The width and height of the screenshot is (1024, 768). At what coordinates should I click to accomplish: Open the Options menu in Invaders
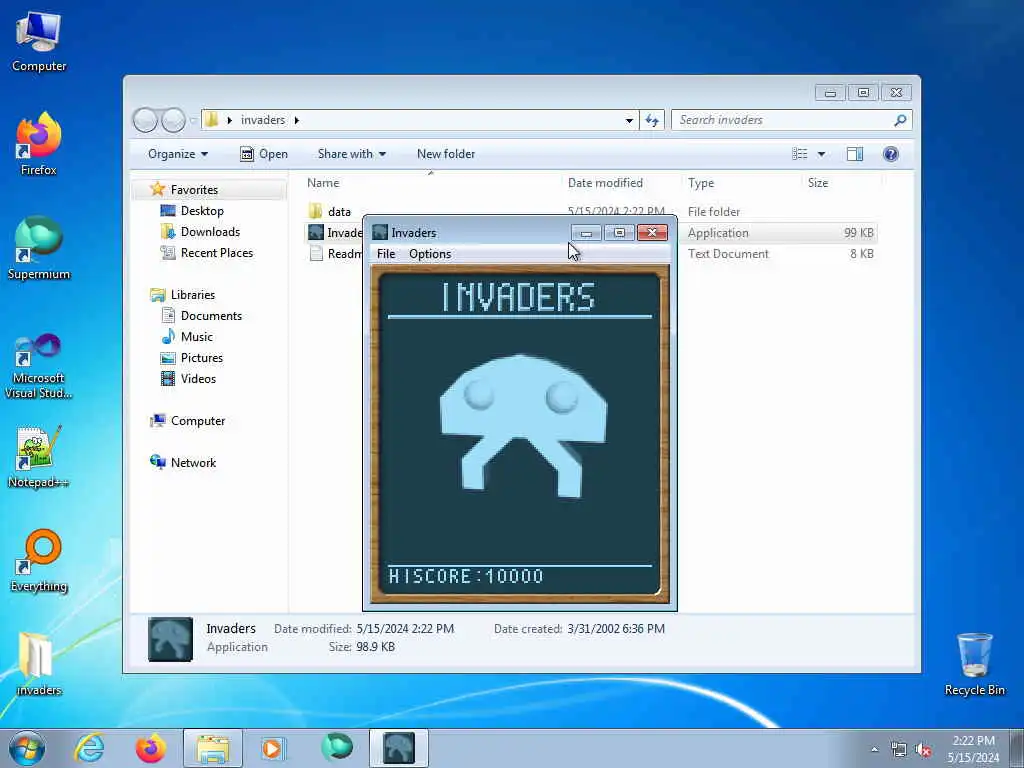(430, 254)
